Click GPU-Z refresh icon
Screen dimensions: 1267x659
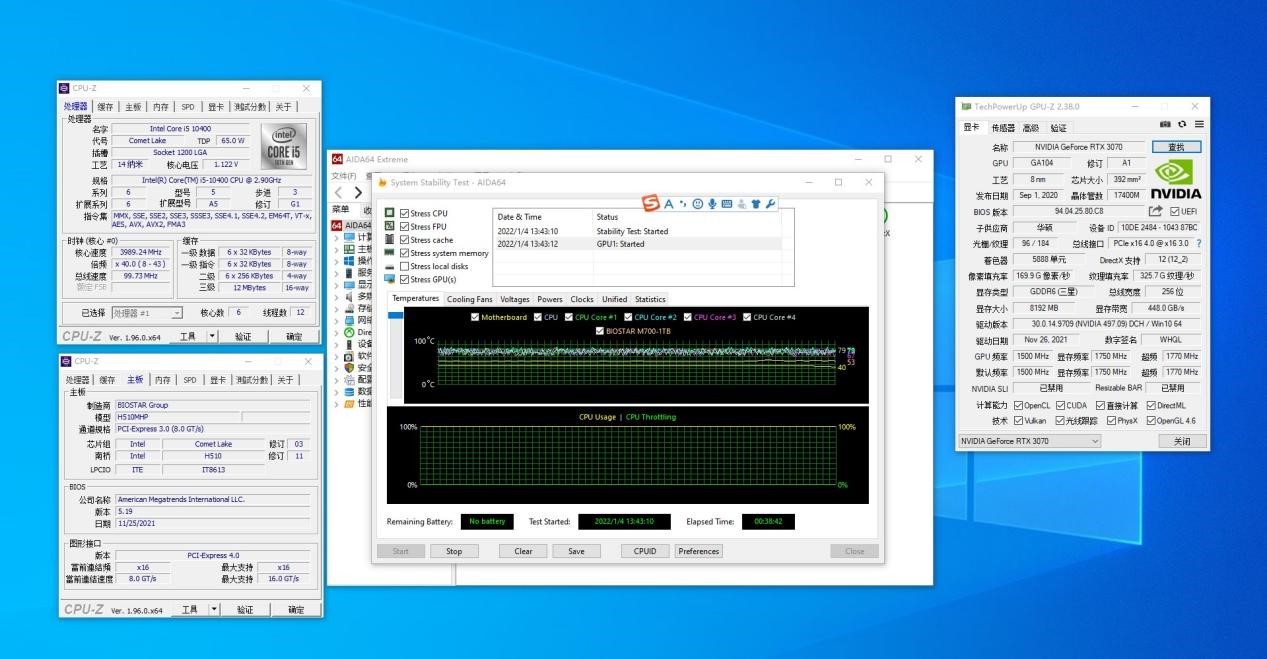pos(1182,124)
